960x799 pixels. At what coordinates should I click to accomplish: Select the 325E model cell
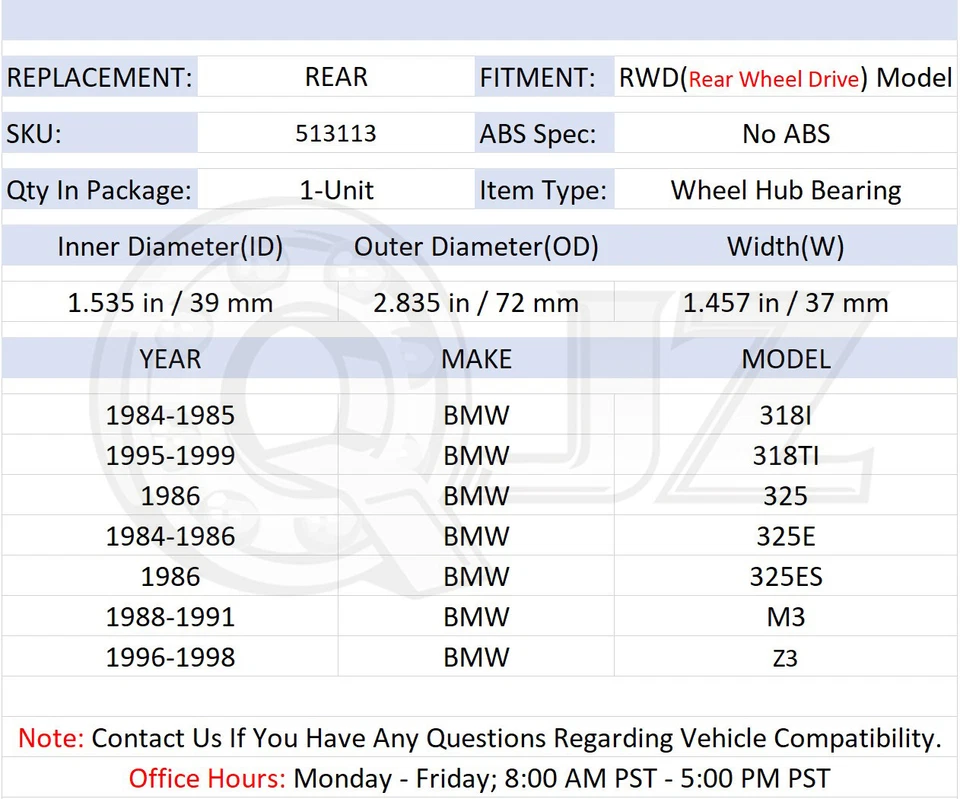(786, 536)
